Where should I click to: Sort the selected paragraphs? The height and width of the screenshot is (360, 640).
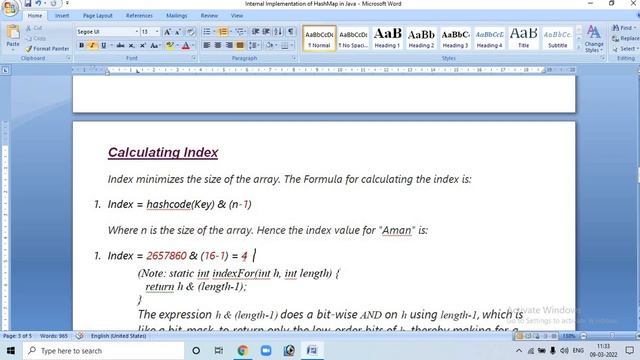[278, 31]
